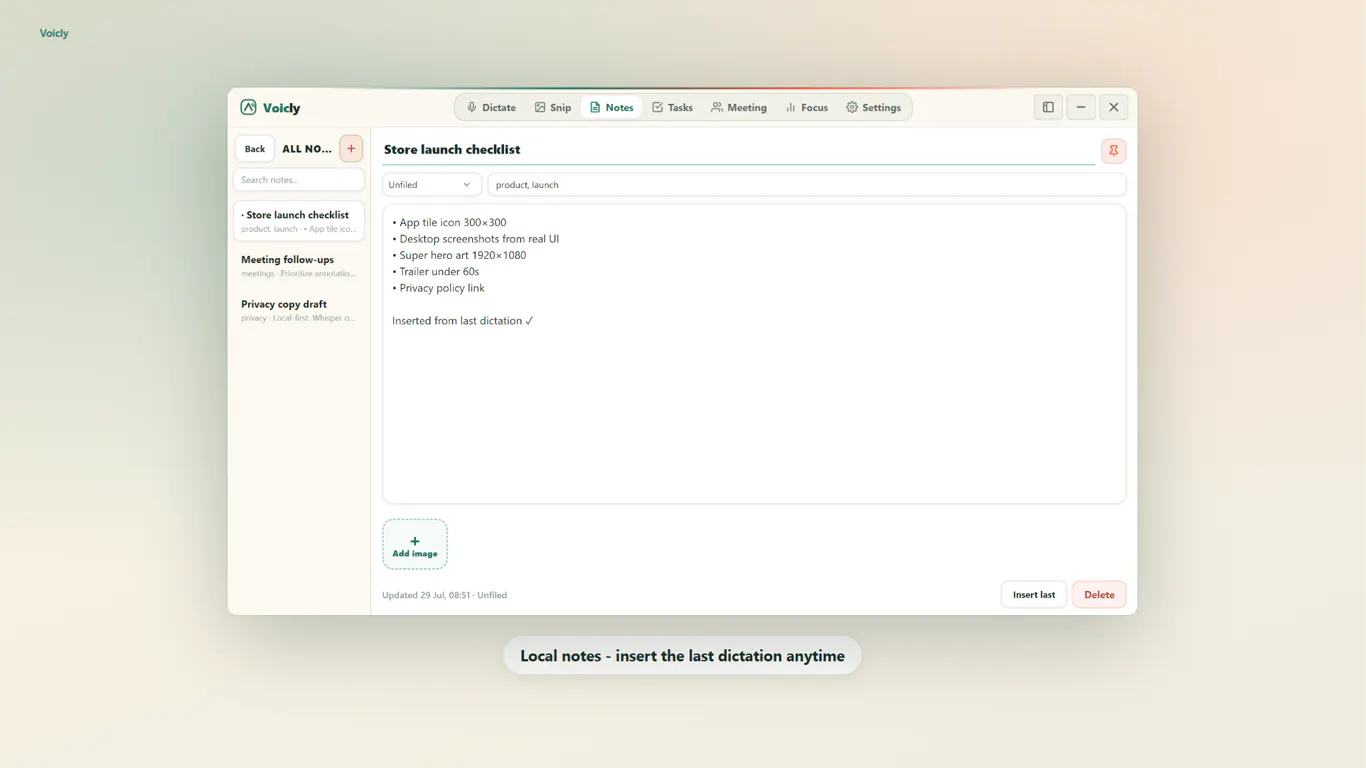Click the line 'App tile icon 300×300'
Viewport: 1366px width, 768px height.
[x=449, y=222]
